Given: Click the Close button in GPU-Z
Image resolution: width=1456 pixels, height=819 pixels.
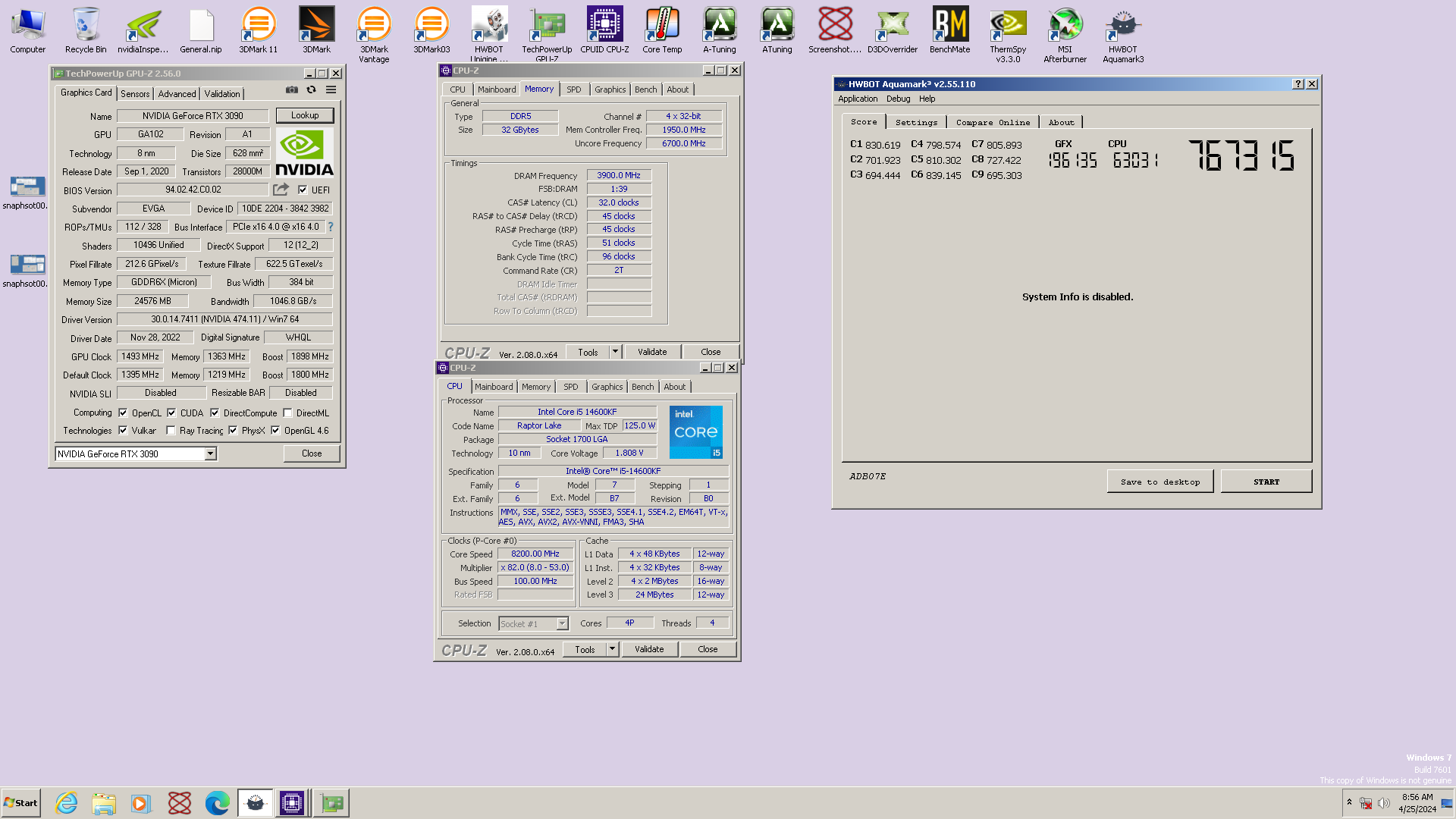Looking at the screenshot, I should point(312,453).
